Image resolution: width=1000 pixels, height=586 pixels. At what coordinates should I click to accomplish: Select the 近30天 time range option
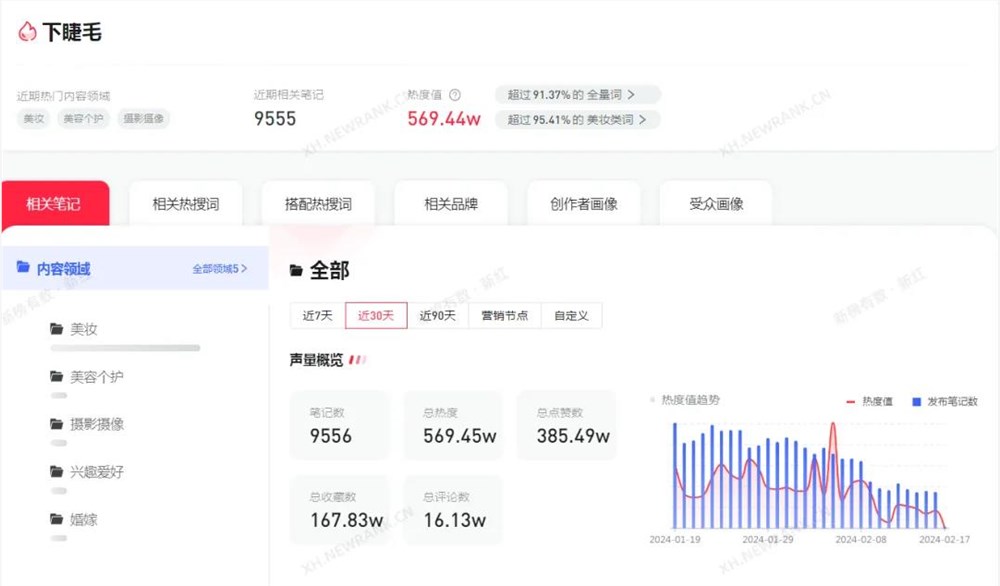[x=375, y=314]
